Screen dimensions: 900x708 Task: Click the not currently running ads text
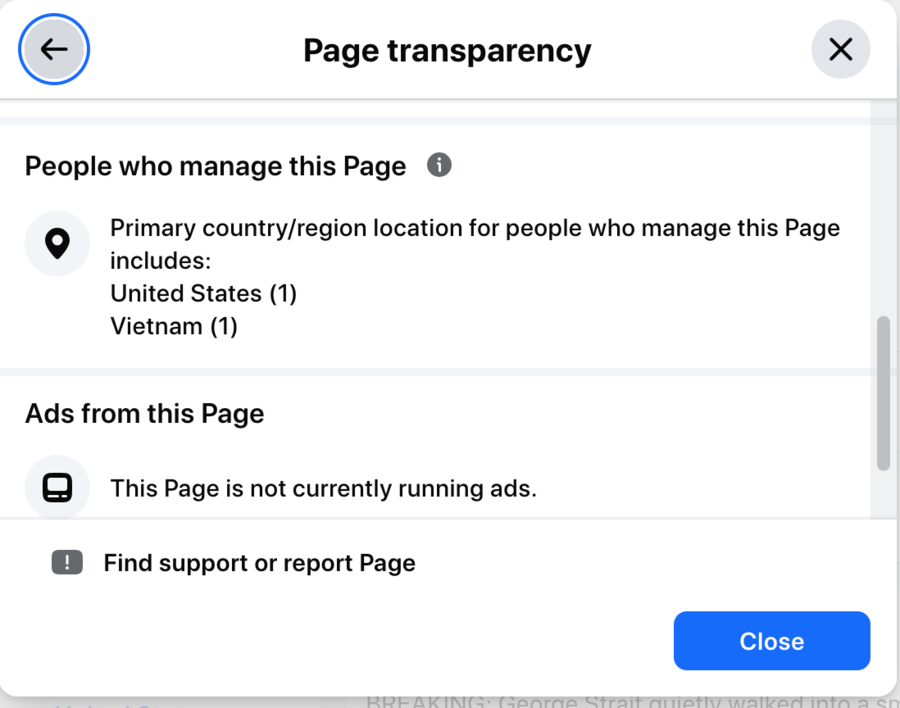pyautogui.click(x=323, y=488)
